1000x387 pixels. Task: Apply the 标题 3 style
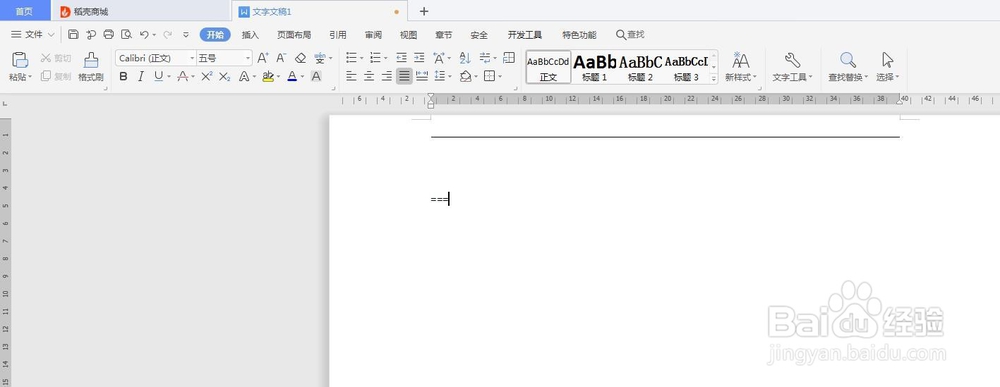(686, 67)
